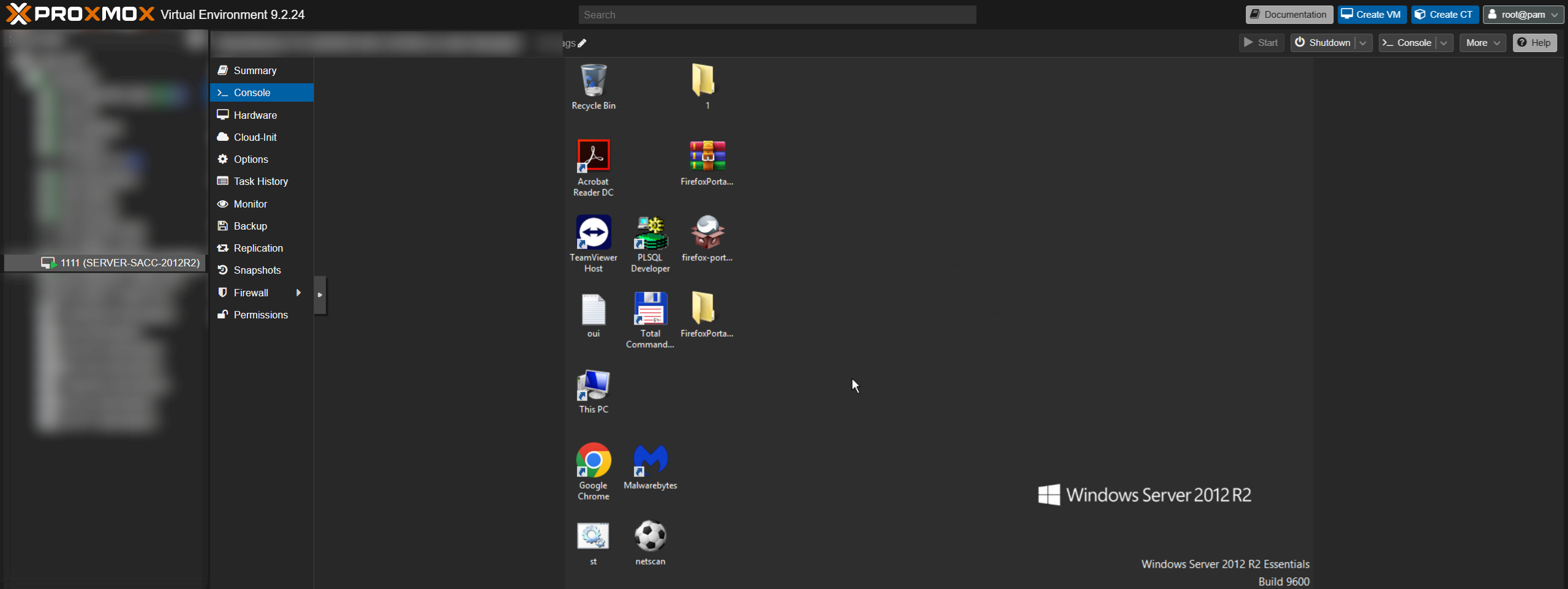The image size is (1568, 589).
Task: Open the Snapshots section
Action: click(x=262, y=270)
